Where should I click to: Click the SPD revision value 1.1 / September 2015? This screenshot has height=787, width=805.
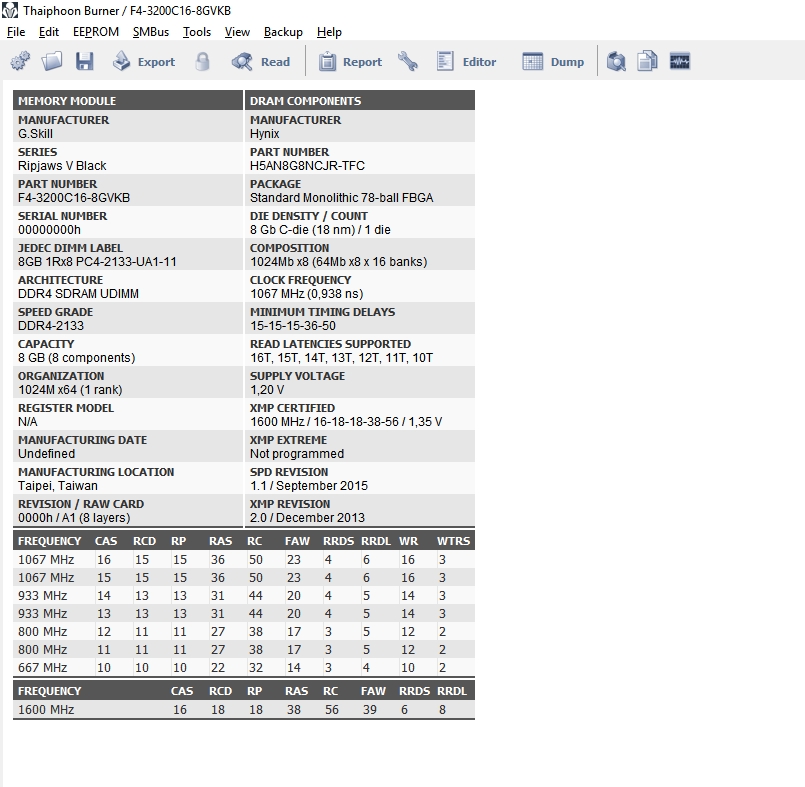pyautogui.click(x=309, y=486)
